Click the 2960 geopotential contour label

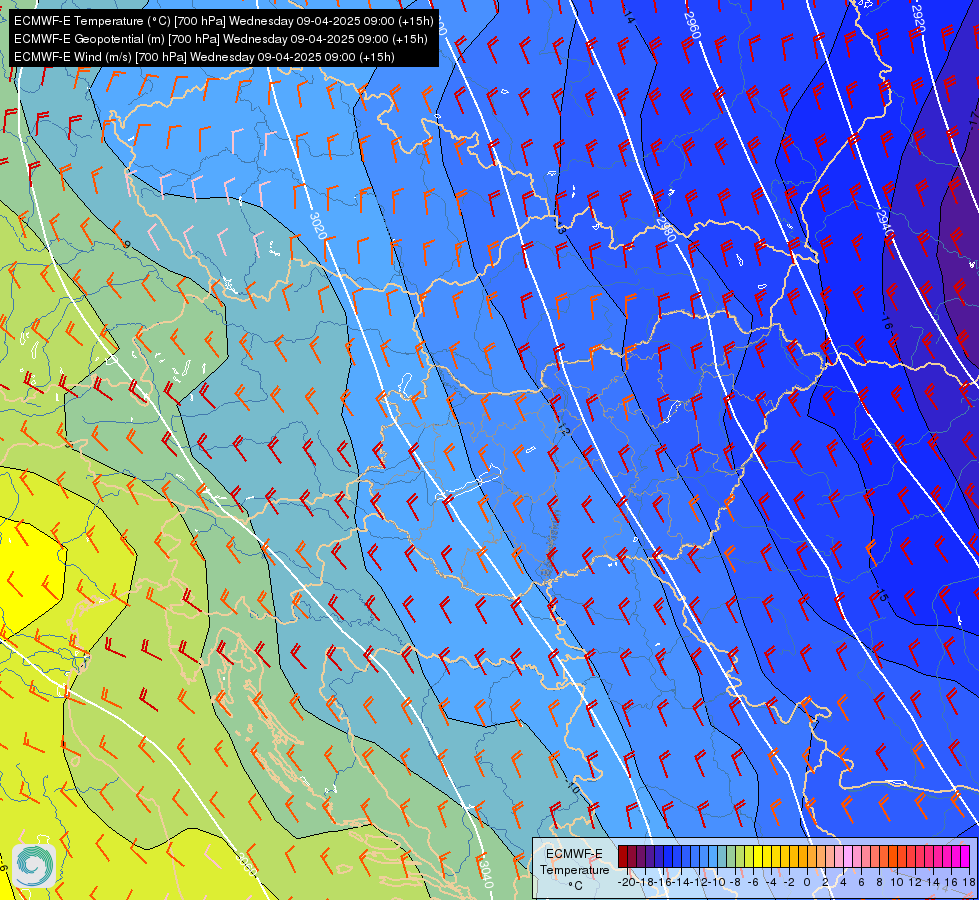(692, 24)
